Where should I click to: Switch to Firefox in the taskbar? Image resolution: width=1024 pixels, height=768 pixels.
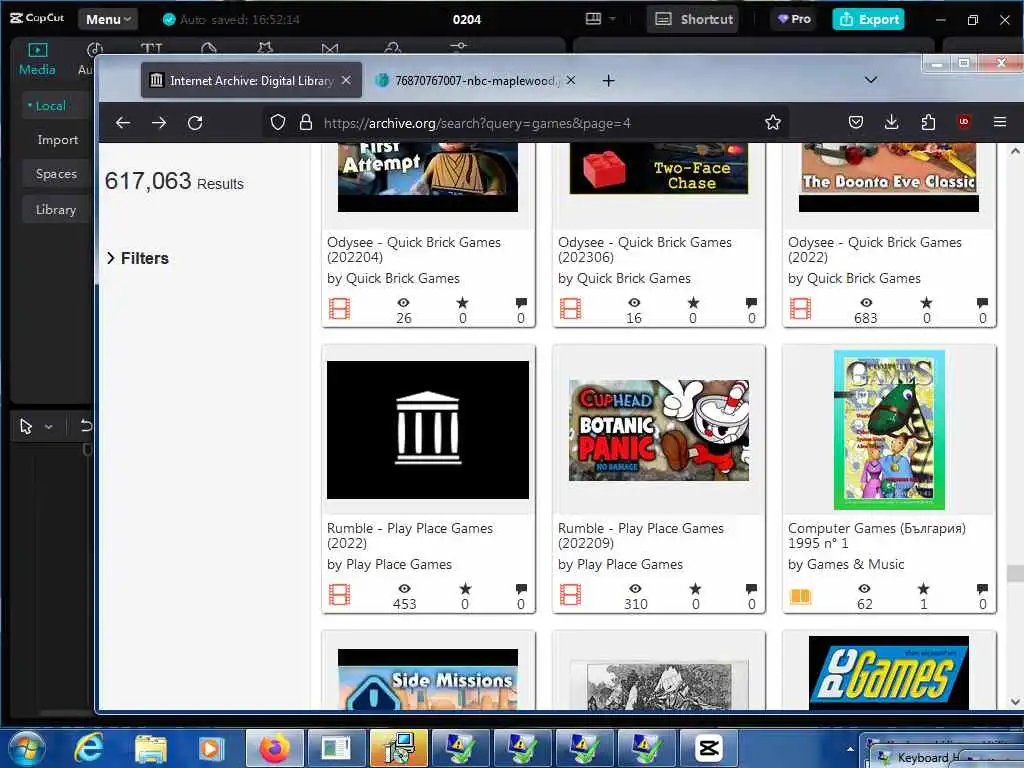coord(274,748)
